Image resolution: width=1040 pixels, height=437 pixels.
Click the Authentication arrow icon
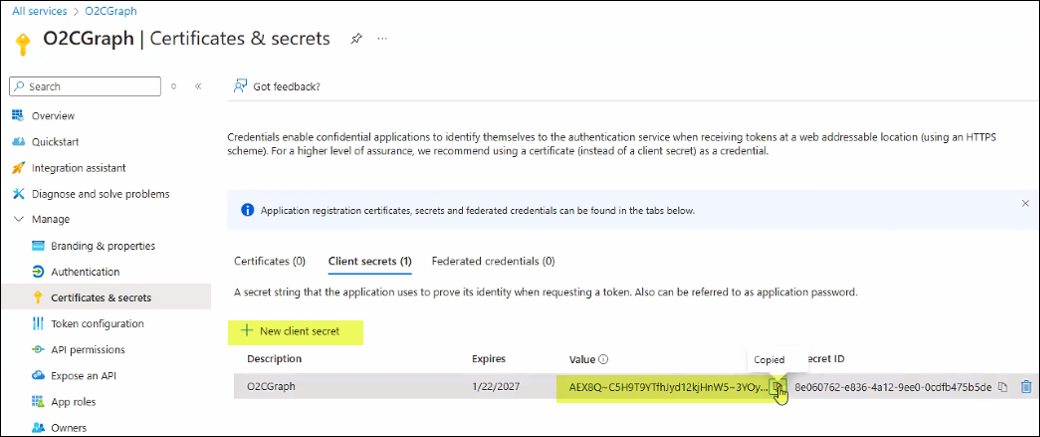[x=38, y=272]
